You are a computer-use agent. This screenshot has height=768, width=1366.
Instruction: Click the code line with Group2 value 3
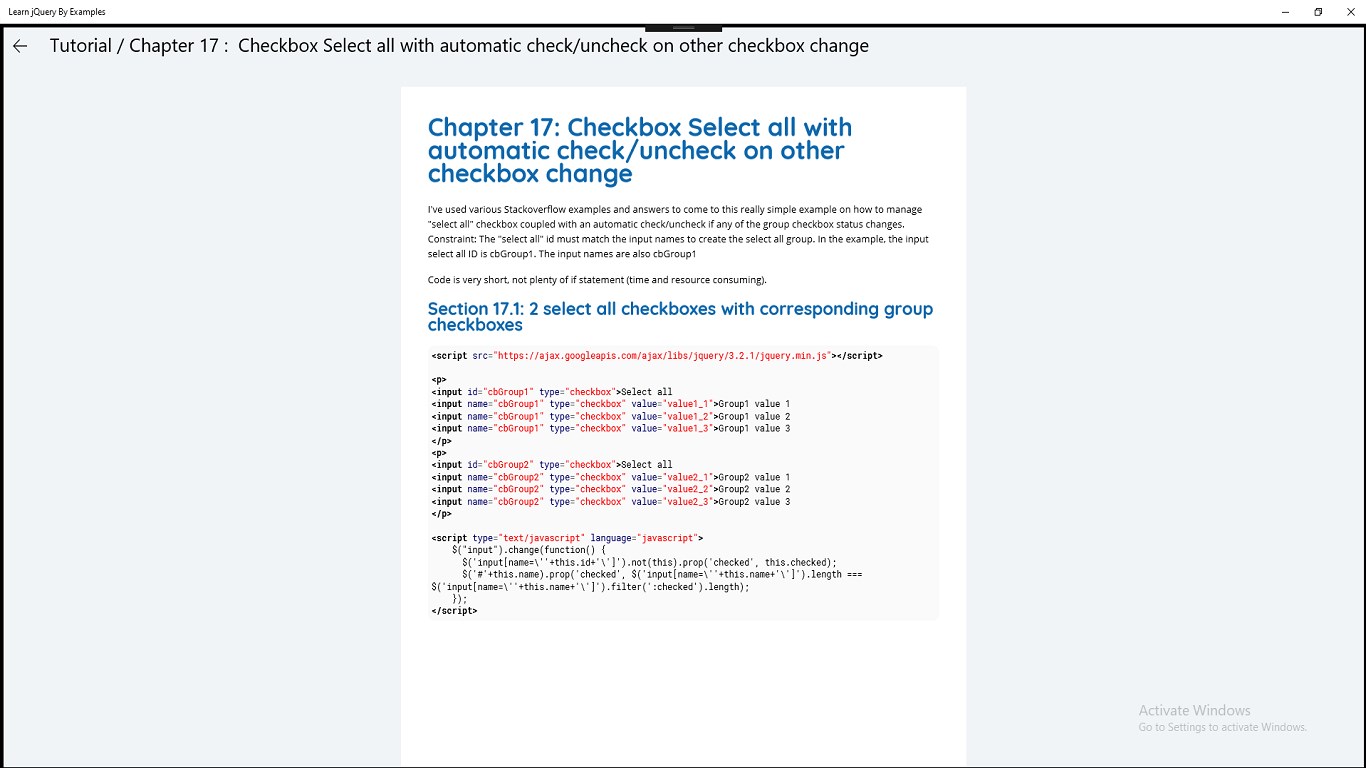611,502
